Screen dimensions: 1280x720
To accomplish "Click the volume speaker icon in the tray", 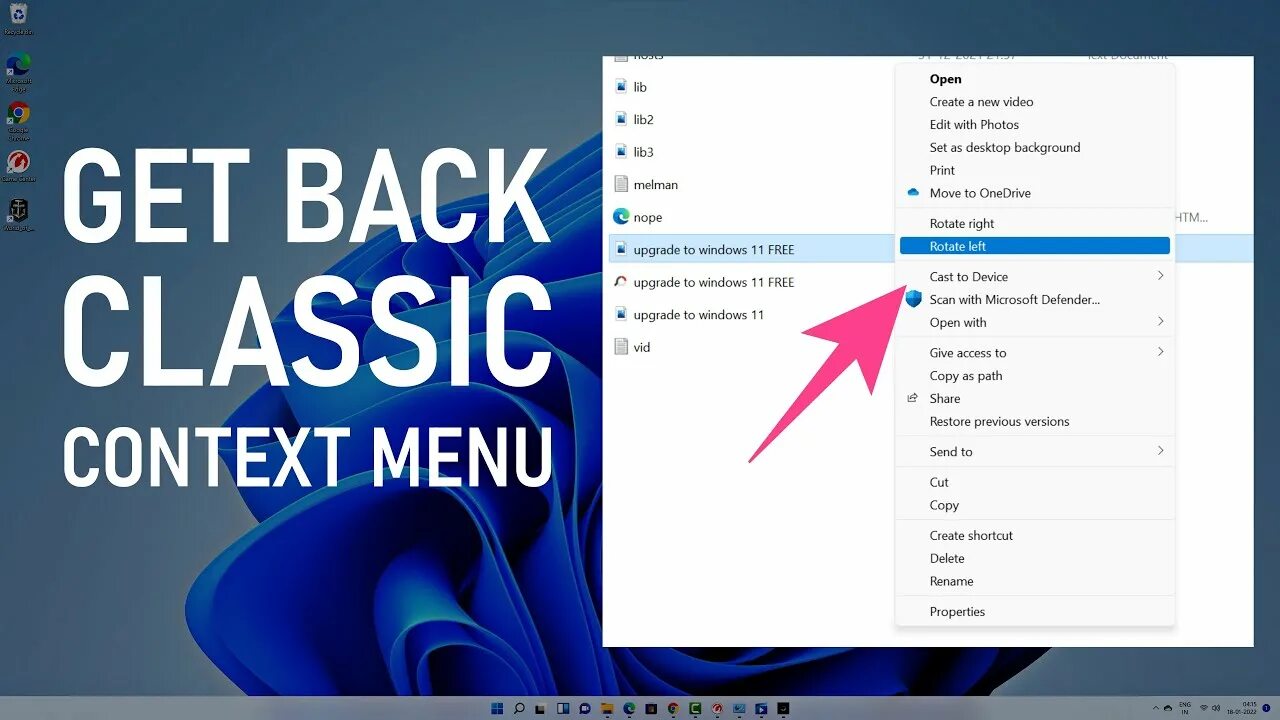I will coord(1216,708).
